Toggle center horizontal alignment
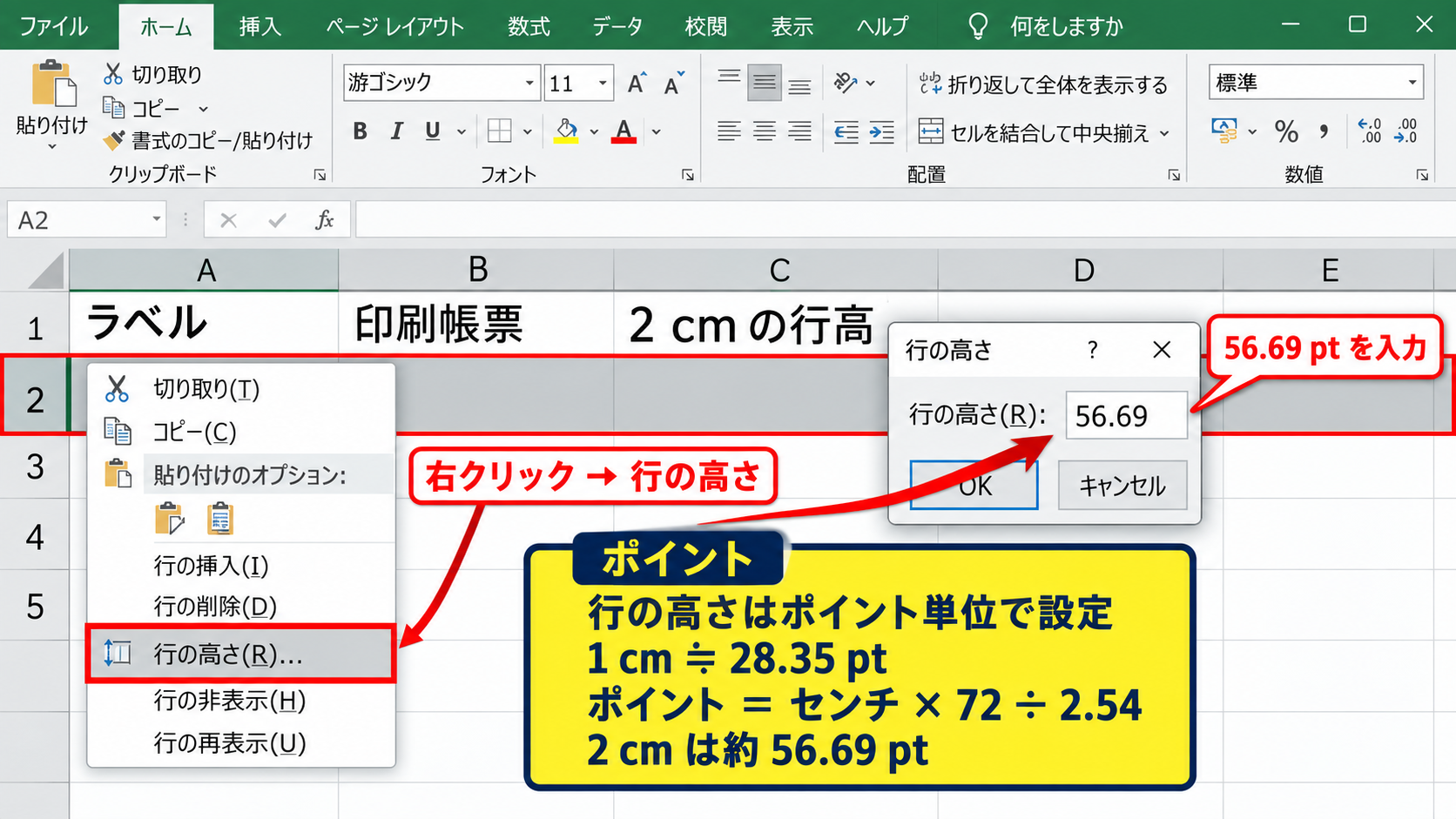 764,132
